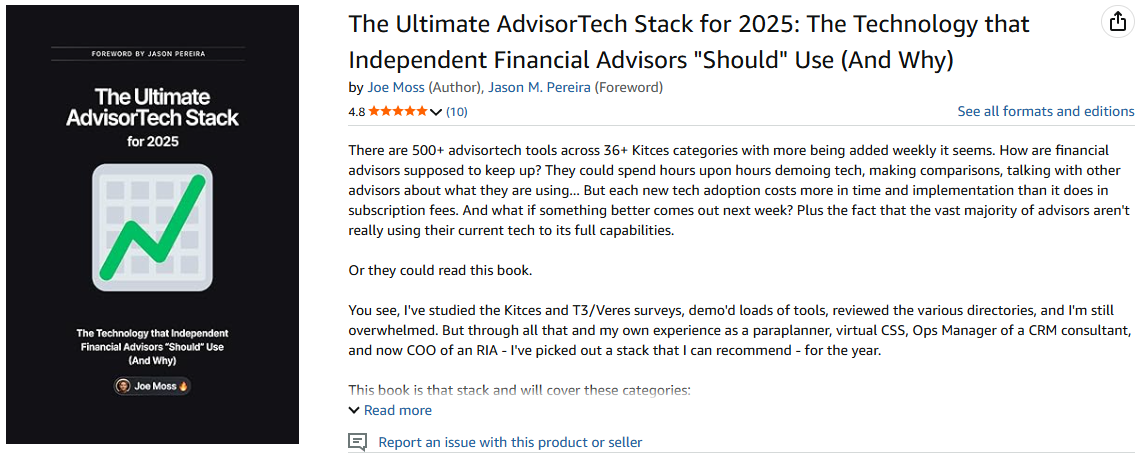Click Joe Moss's avatar on the book cover
The height and width of the screenshot is (453, 1144).
point(123,386)
